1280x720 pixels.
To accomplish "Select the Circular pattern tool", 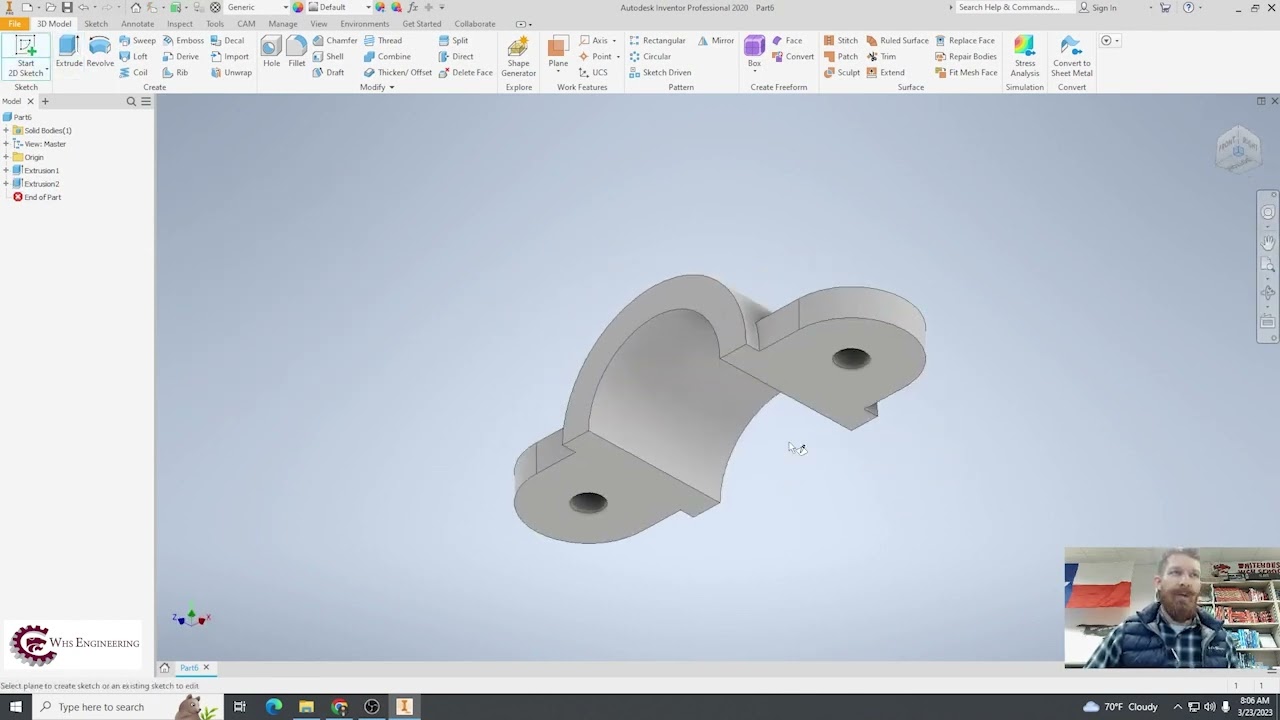I will coord(649,56).
